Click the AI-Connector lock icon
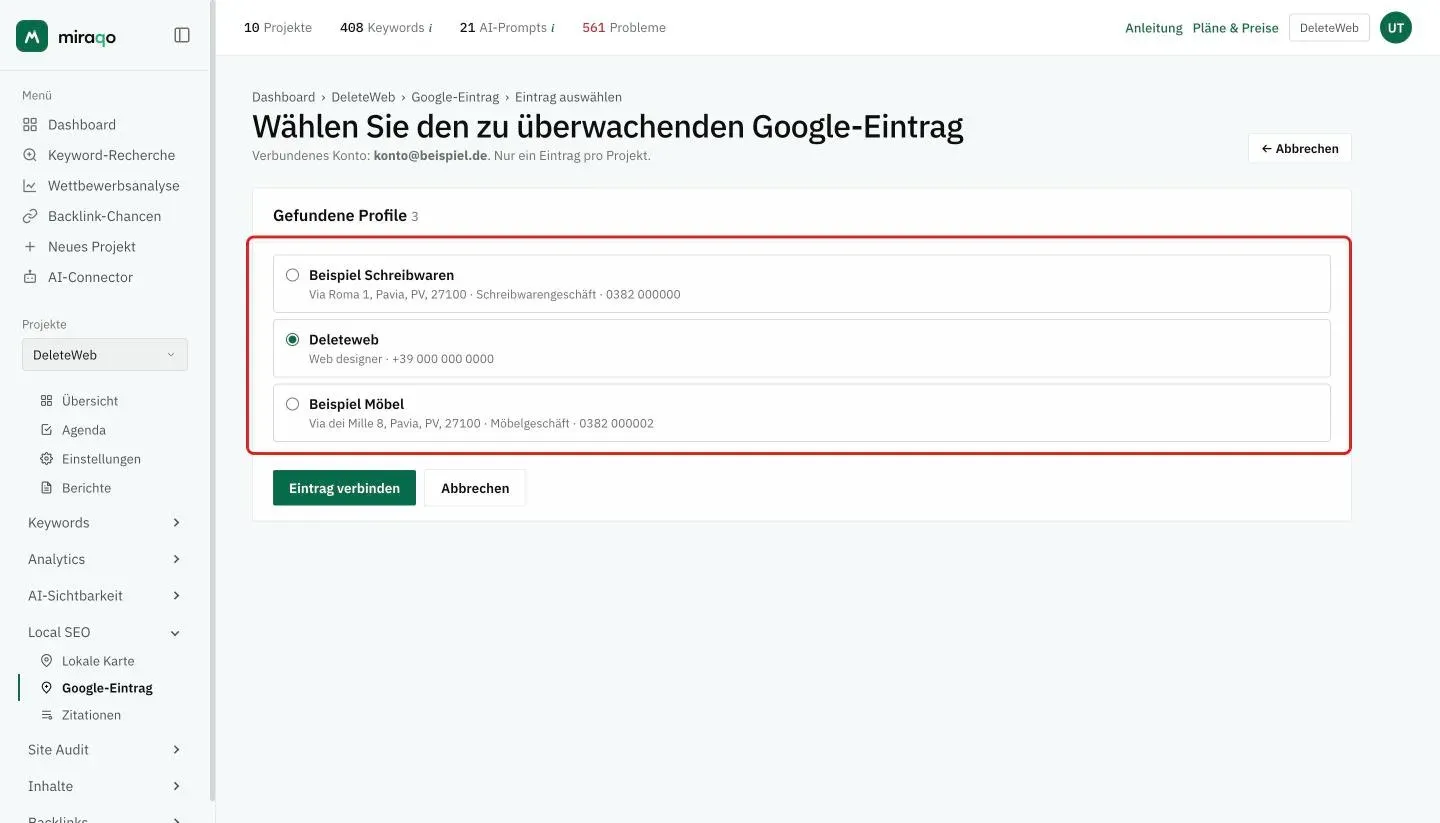The height and width of the screenshot is (823, 1440). [30, 277]
